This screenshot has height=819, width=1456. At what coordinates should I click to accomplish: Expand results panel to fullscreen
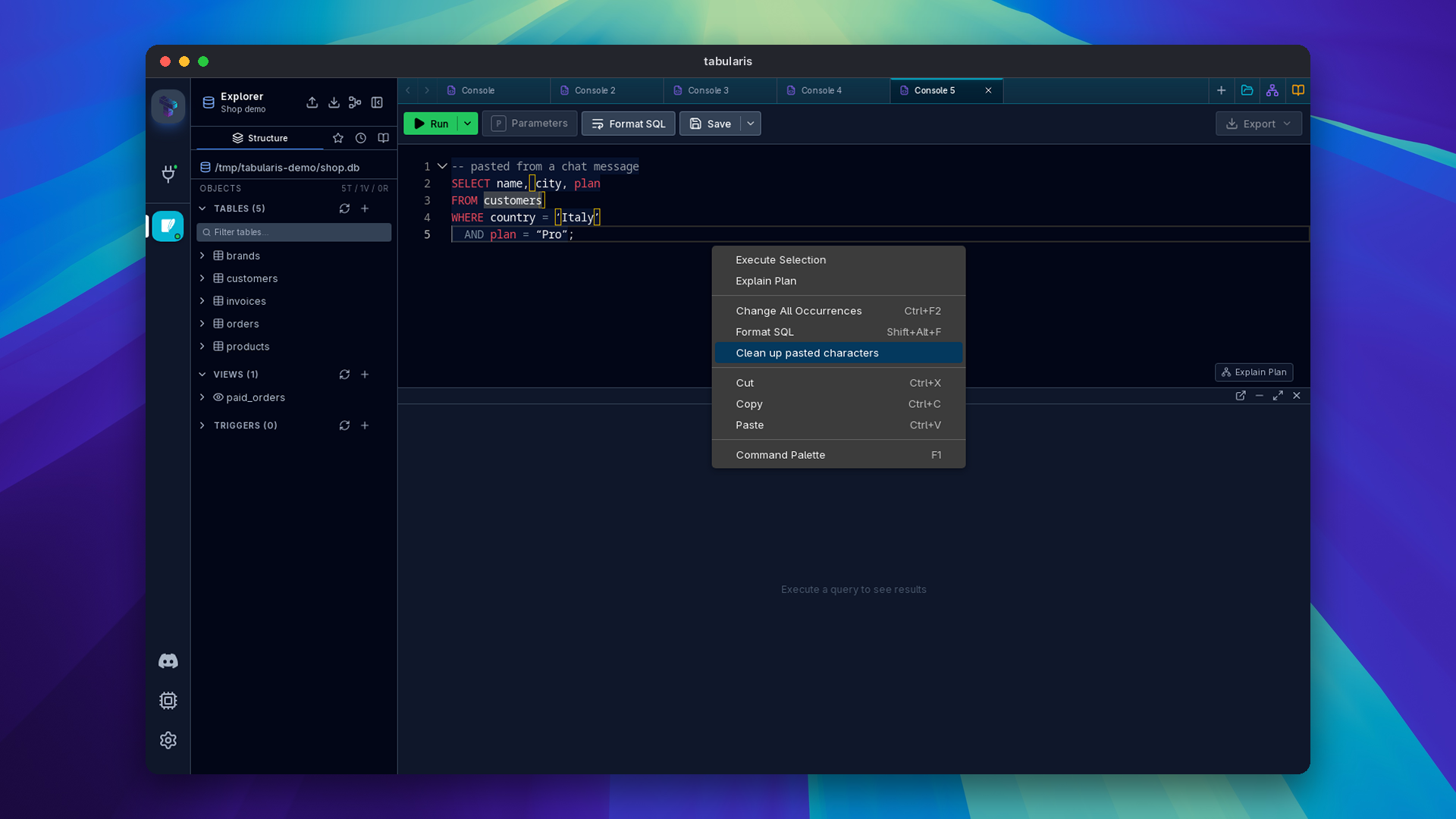[1278, 396]
